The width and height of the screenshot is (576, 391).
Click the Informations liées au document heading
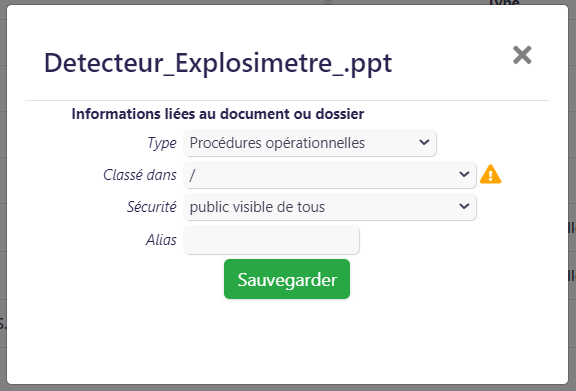pos(218,114)
